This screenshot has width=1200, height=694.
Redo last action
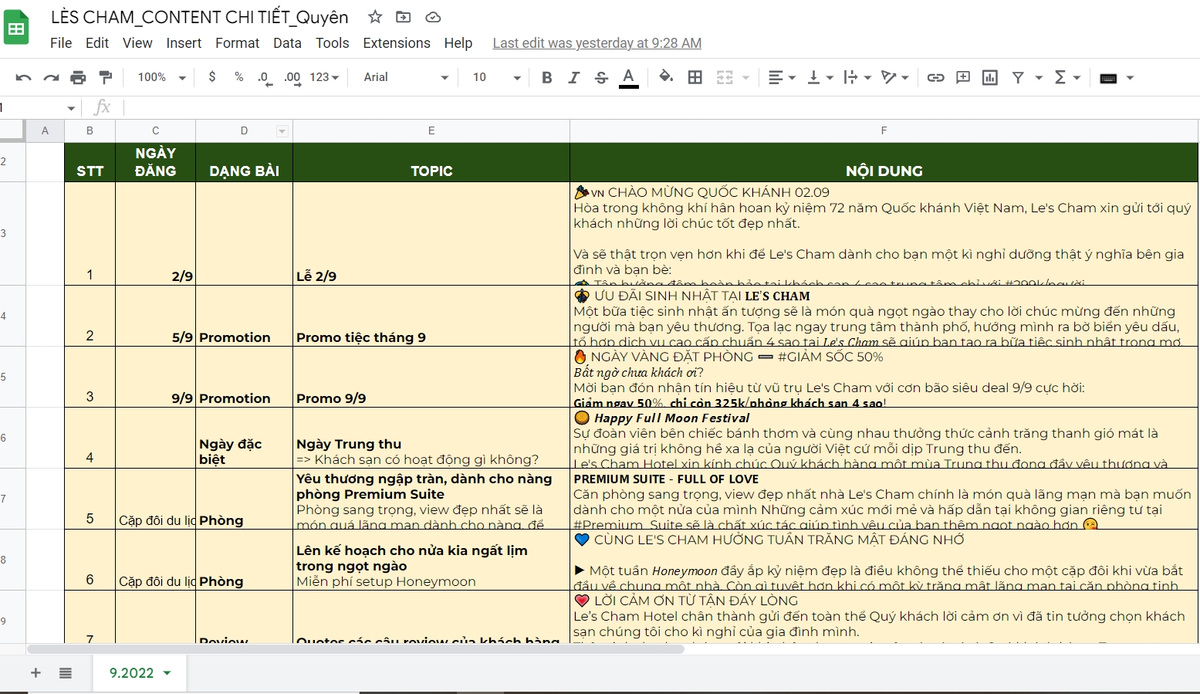[51, 77]
